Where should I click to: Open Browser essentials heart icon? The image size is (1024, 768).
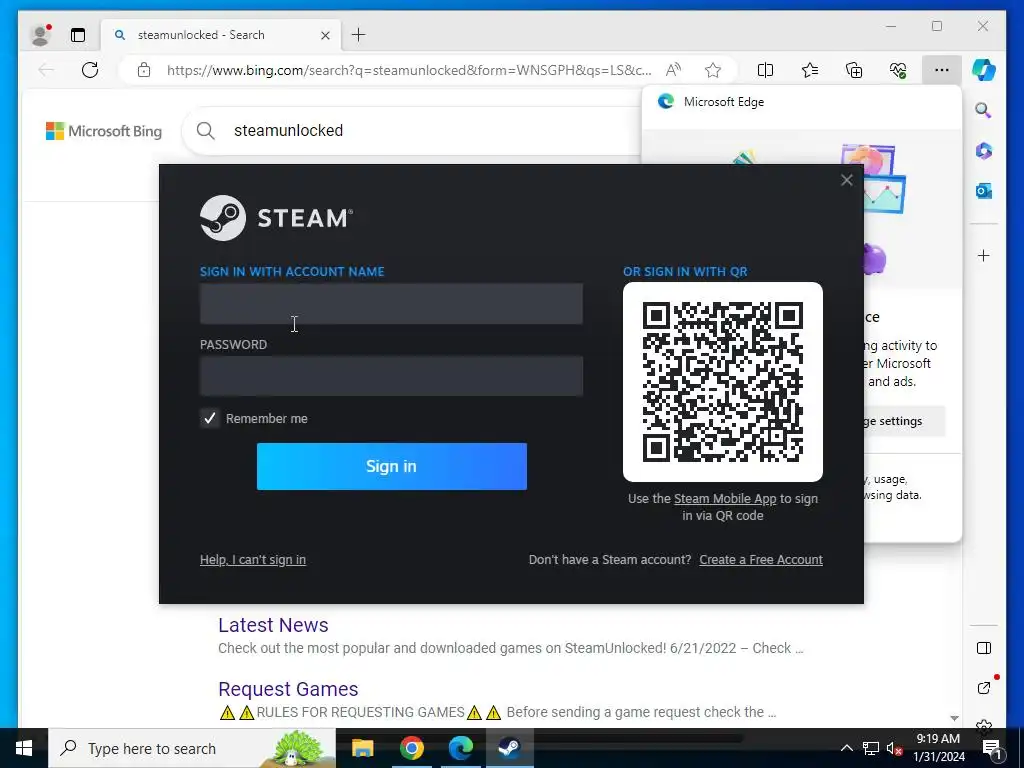tap(898, 70)
